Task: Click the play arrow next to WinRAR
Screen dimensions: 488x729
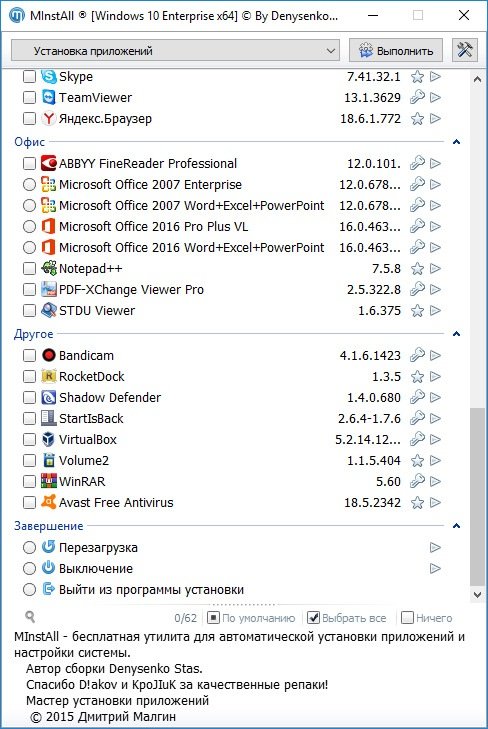Action: click(435, 481)
